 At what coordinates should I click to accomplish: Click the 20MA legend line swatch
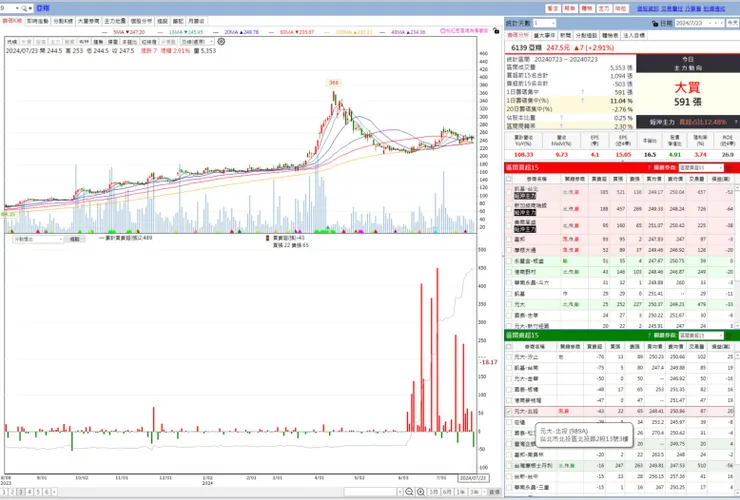[218, 32]
